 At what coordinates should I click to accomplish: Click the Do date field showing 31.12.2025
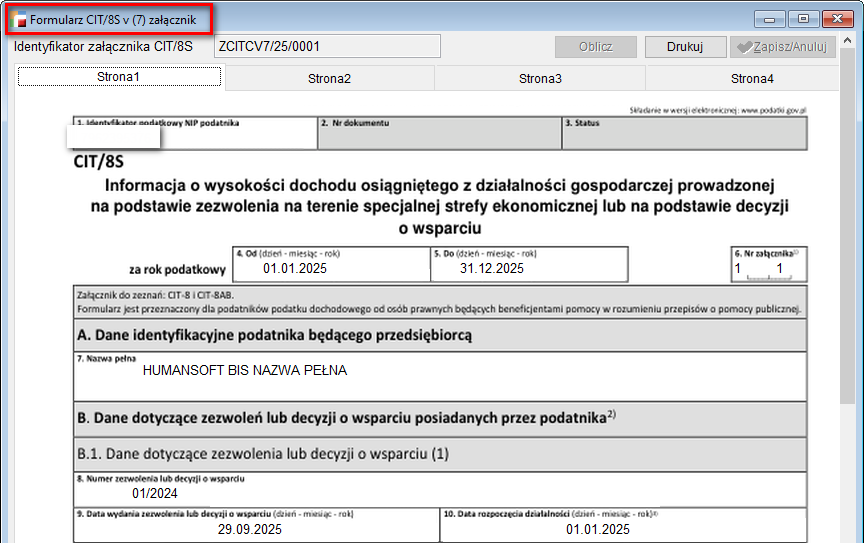click(x=529, y=268)
